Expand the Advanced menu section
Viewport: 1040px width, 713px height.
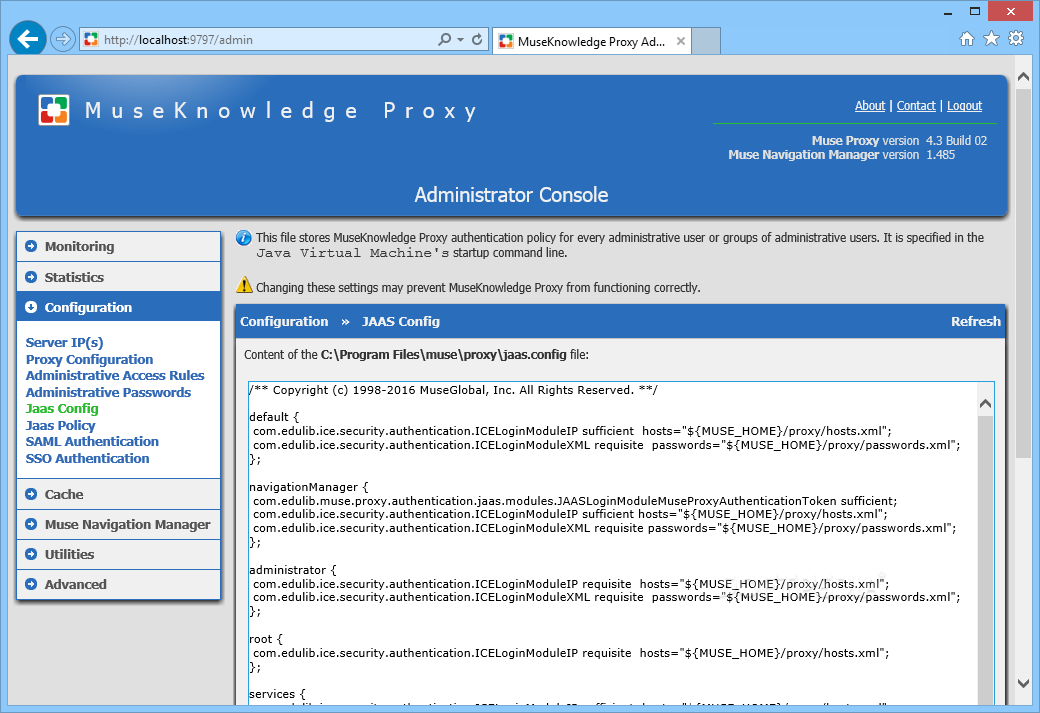click(x=119, y=584)
